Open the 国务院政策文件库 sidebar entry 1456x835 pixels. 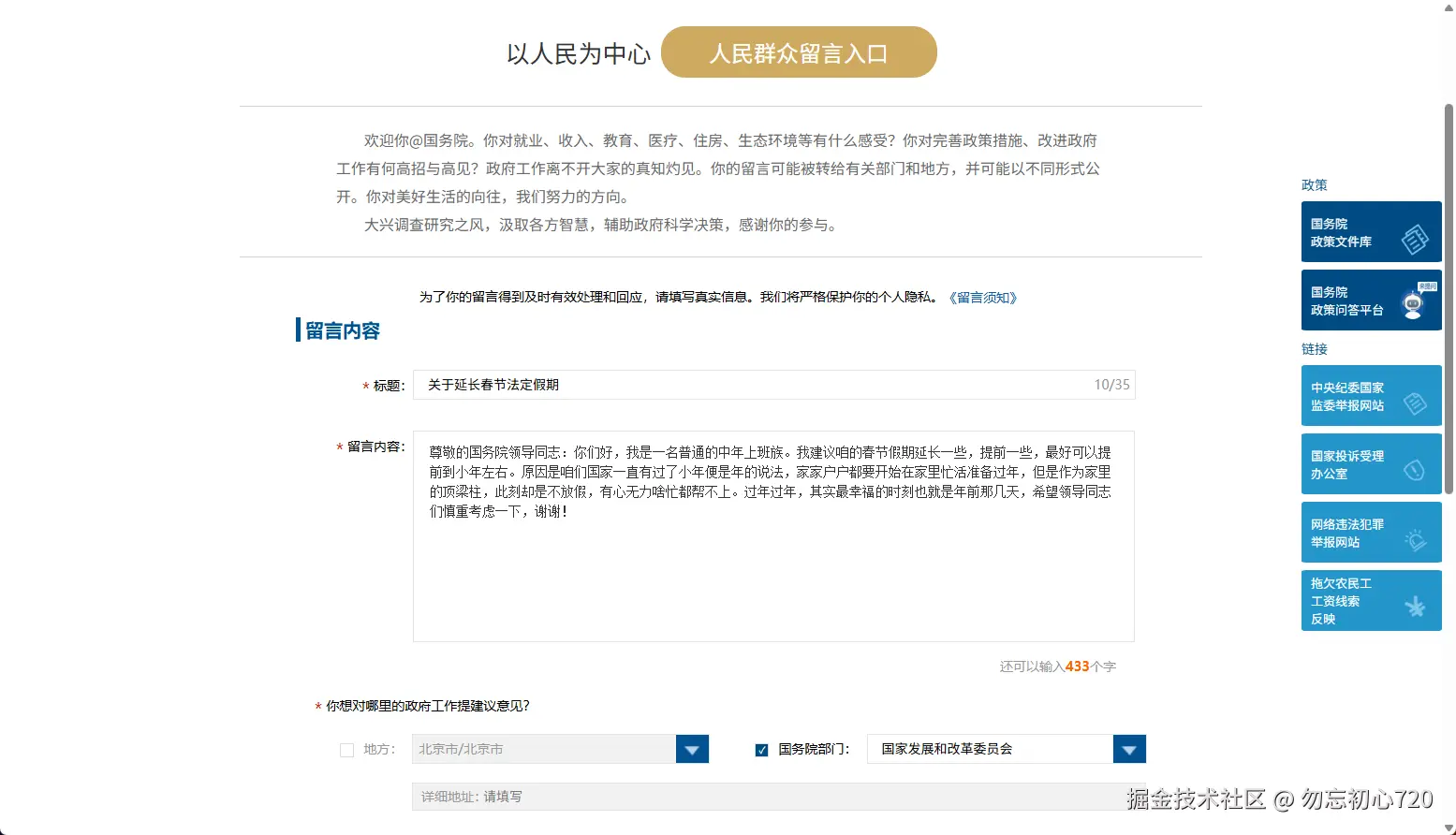pyautogui.click(x=1353, y=231)
